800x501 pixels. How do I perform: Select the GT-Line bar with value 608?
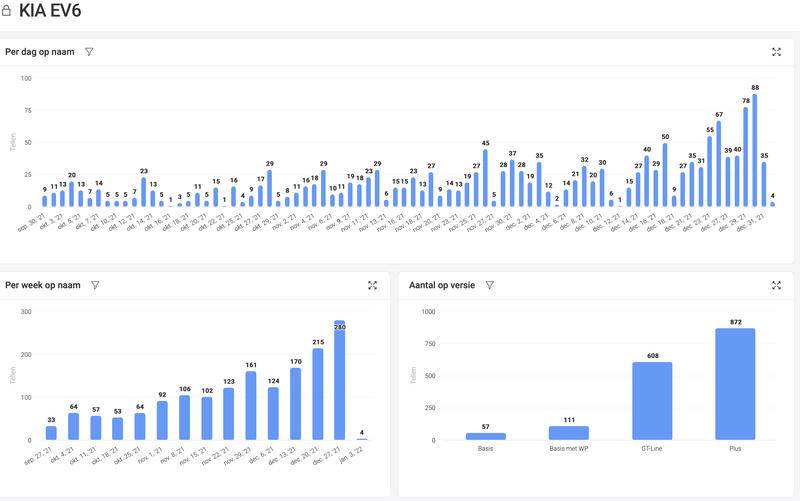click(652, 401)
